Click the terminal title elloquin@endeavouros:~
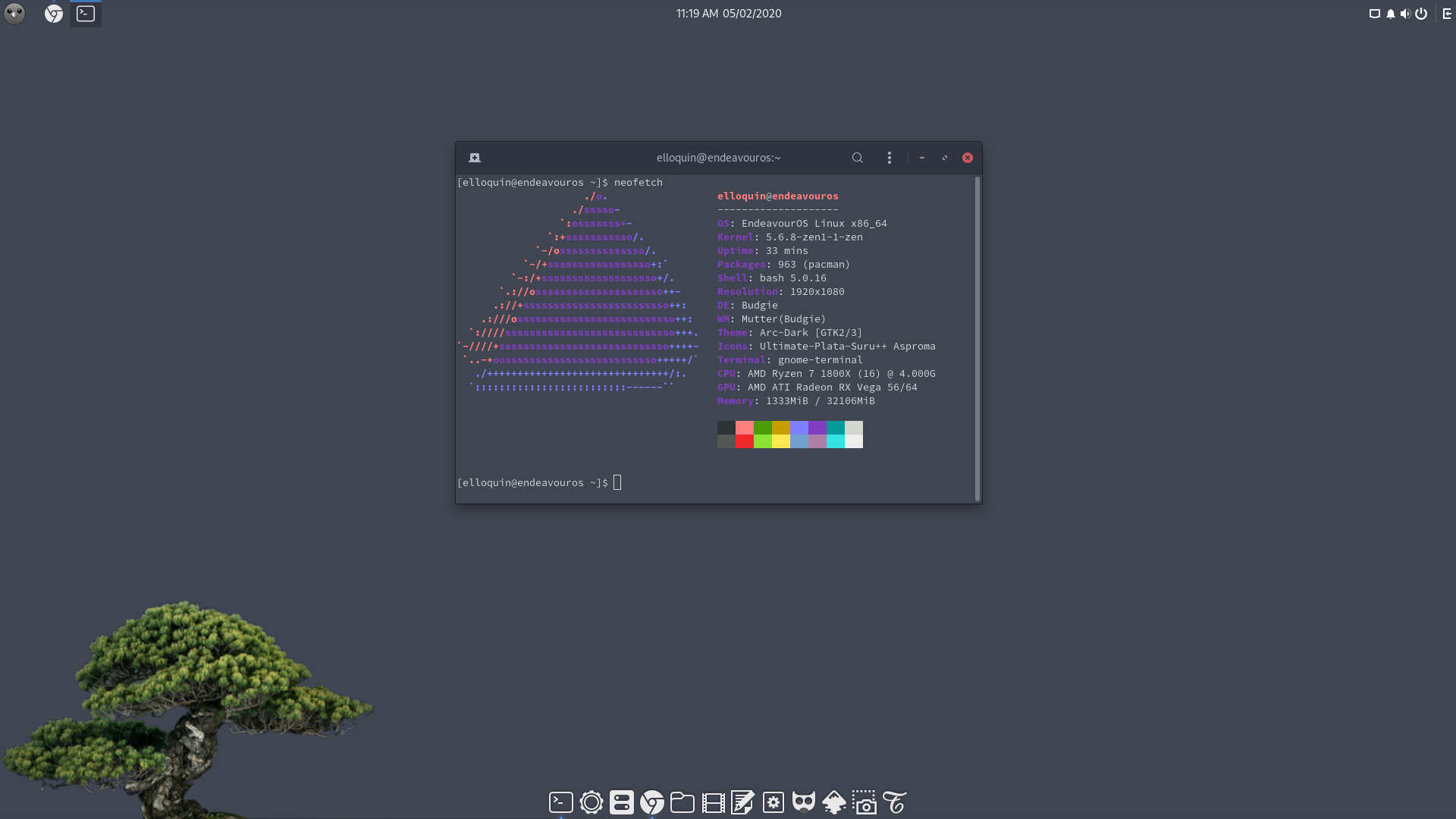The height and width of the screenshot is (819, 1456). 718,158
